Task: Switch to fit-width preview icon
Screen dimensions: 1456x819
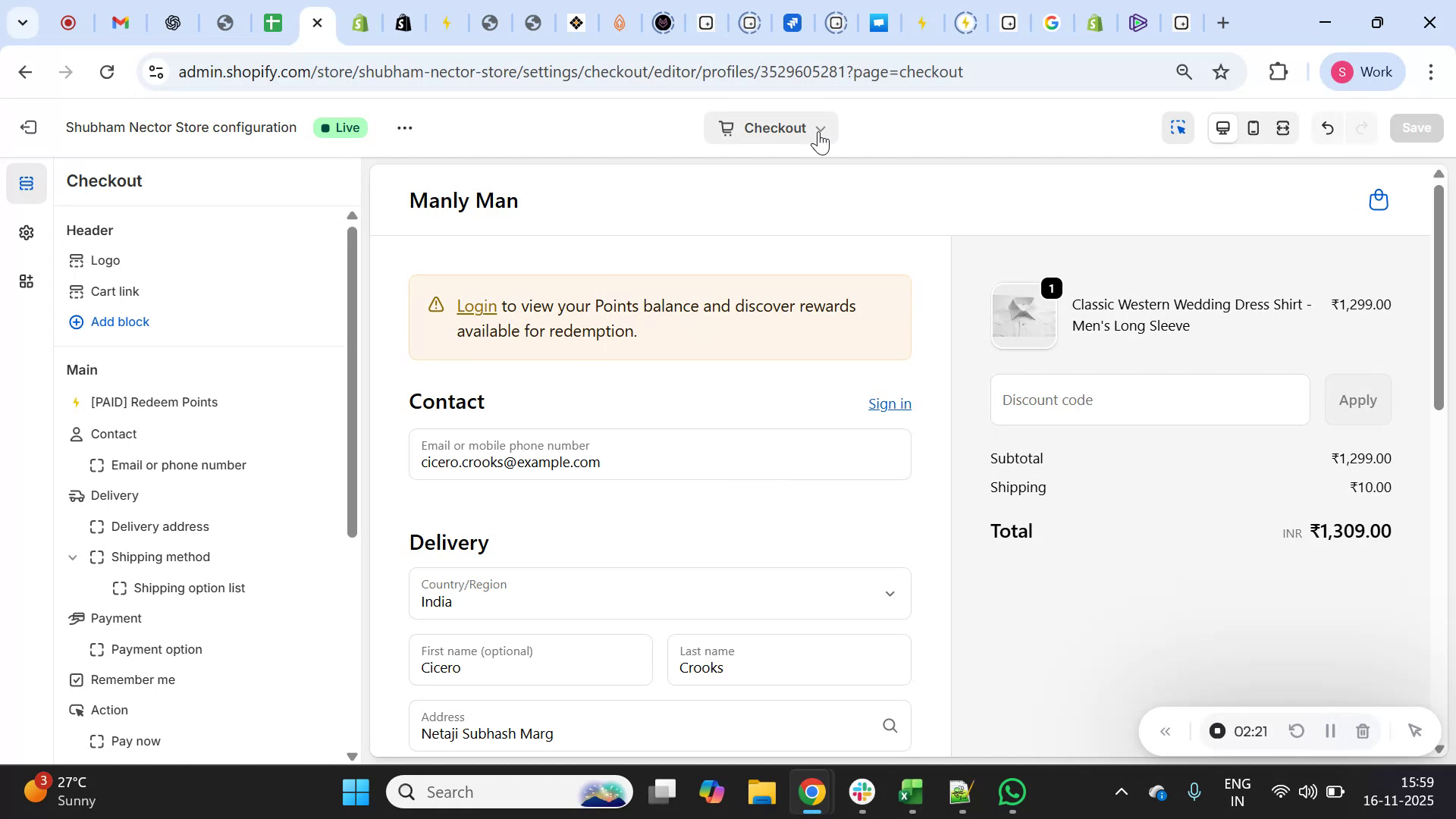Action: pos(1283,127)
